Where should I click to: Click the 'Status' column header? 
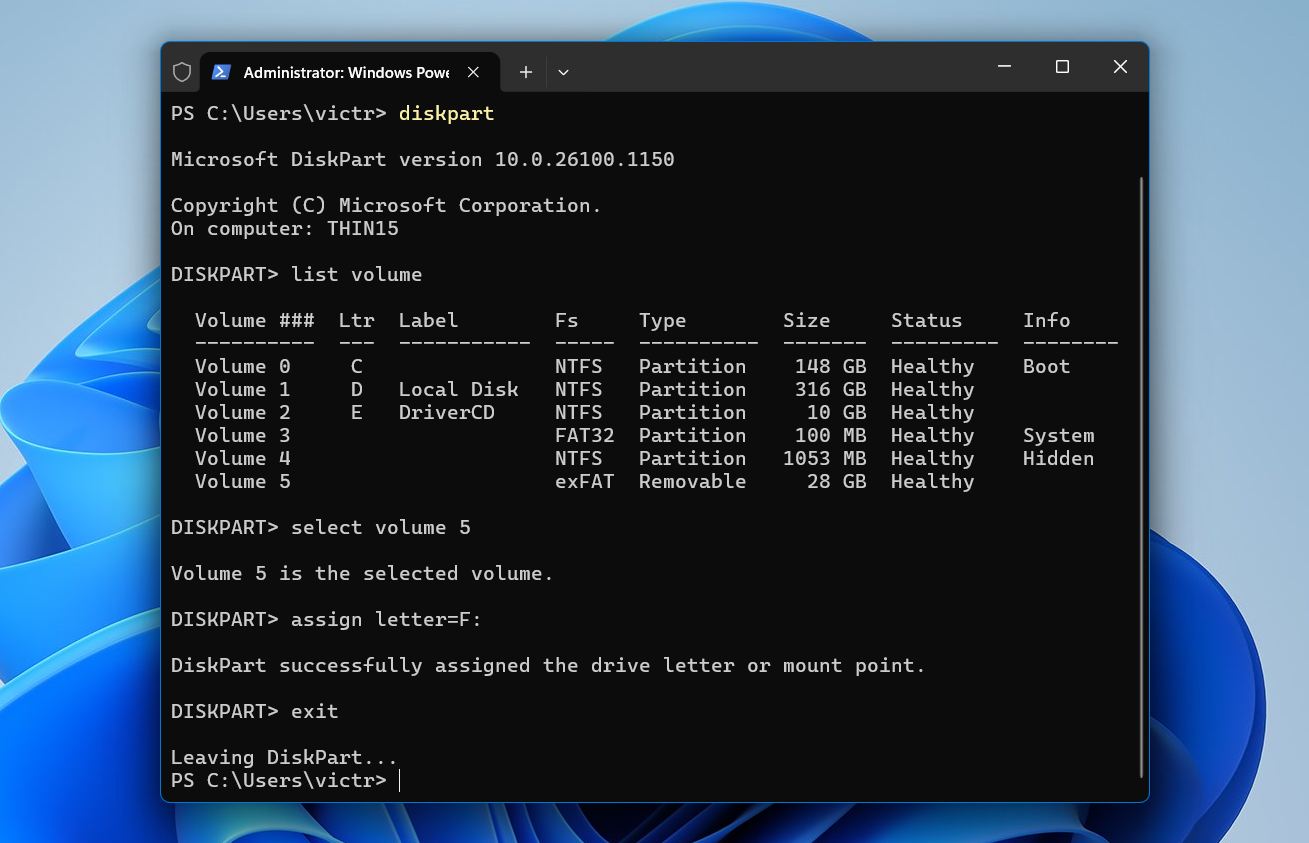[927, 320]
